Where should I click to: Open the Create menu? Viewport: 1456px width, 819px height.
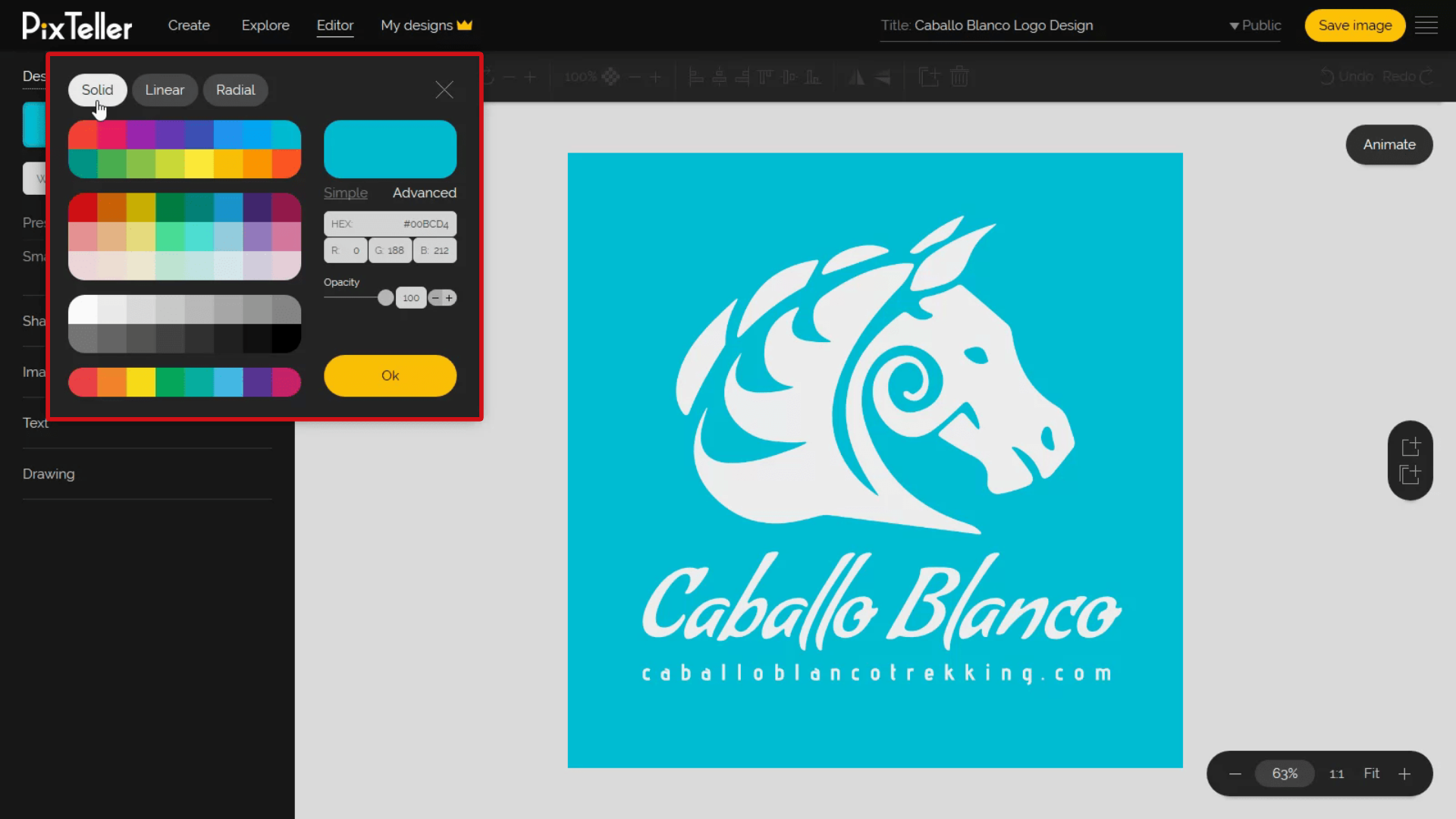pyautogui.click(x=189, y=25)
